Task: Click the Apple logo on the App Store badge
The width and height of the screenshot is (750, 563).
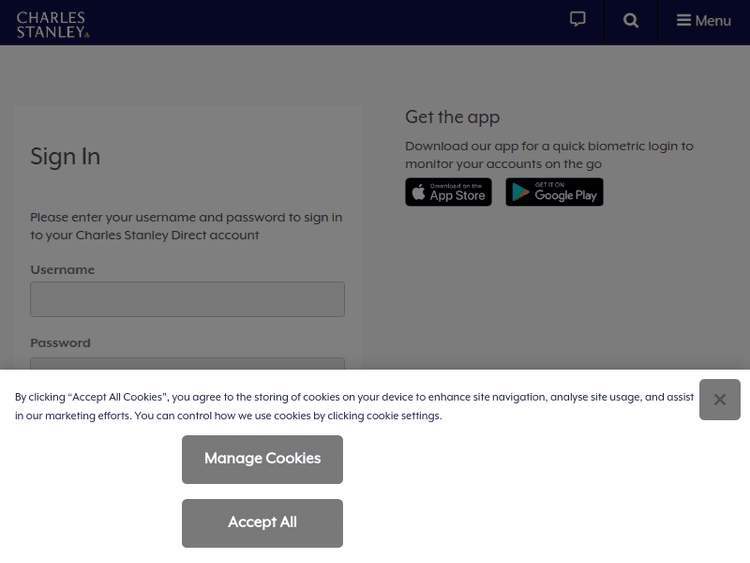Action: coord(419,192)
